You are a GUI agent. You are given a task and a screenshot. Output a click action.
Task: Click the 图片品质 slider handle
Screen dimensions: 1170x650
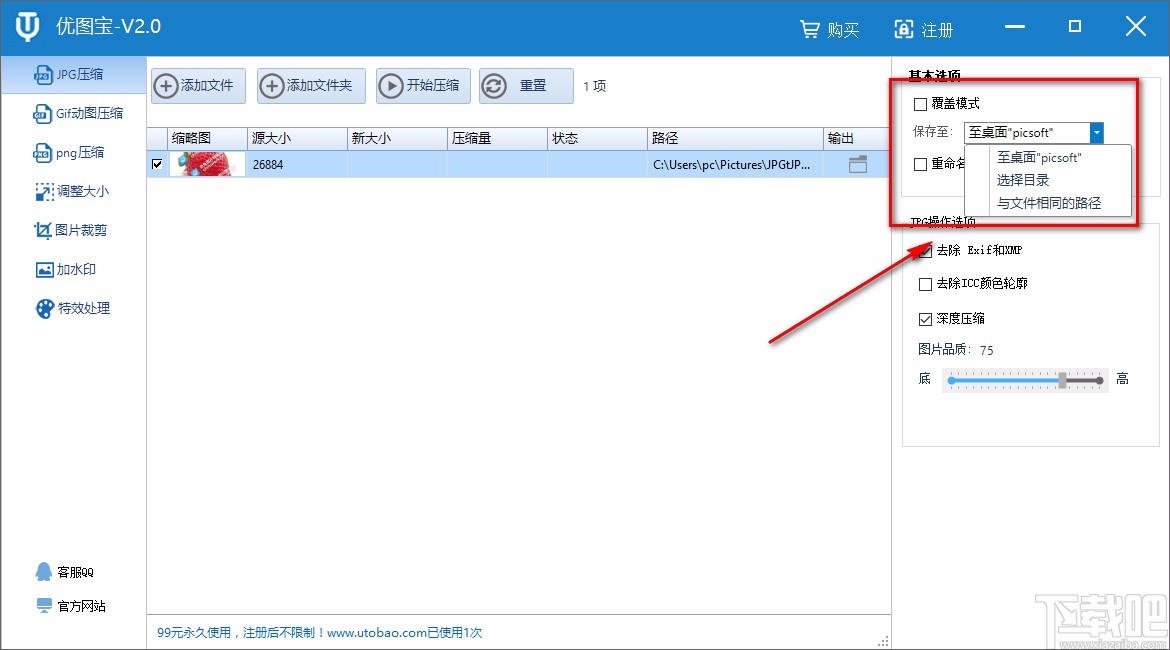click(x=1063, y=380)
